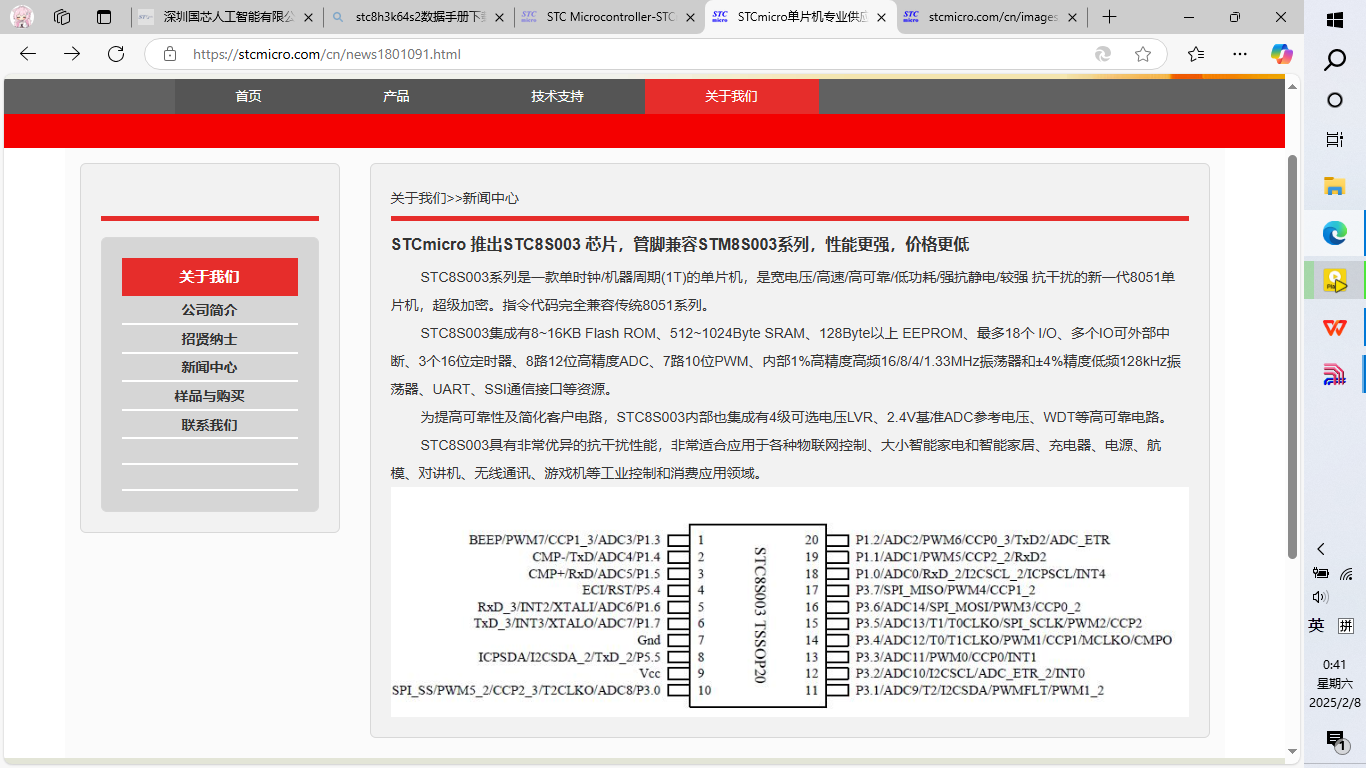The image size is (1366, 768).
Task: Open 关于我们 in the top navigation bar
Action: (731, 96)
